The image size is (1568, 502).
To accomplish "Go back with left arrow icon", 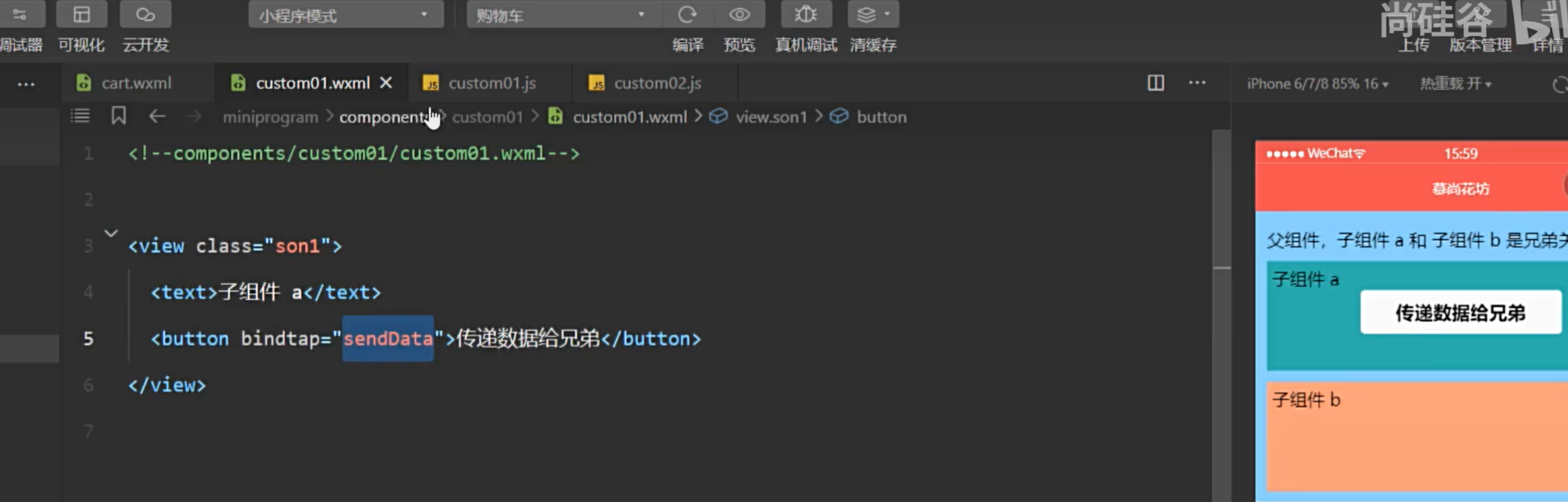I will pos(157,116).
